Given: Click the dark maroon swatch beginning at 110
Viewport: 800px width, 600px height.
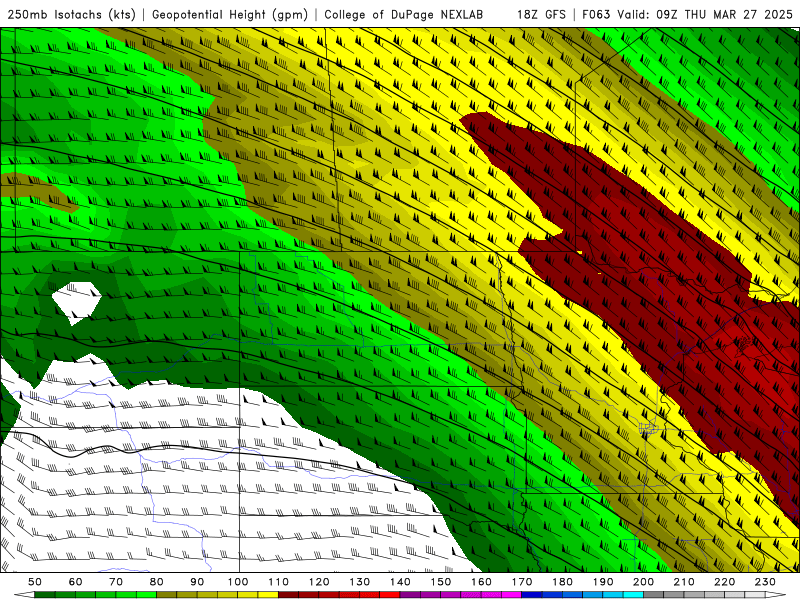Looking at the screenshot, I should [288, 595].
